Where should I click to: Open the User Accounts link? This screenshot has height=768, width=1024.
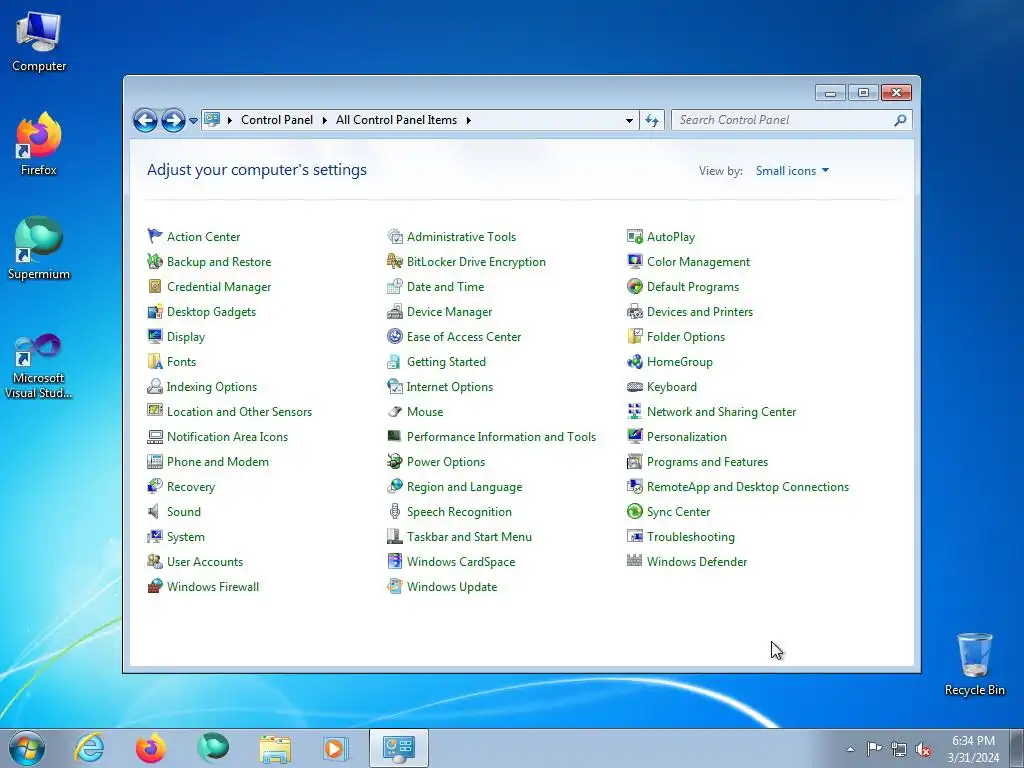coord(204,562)
